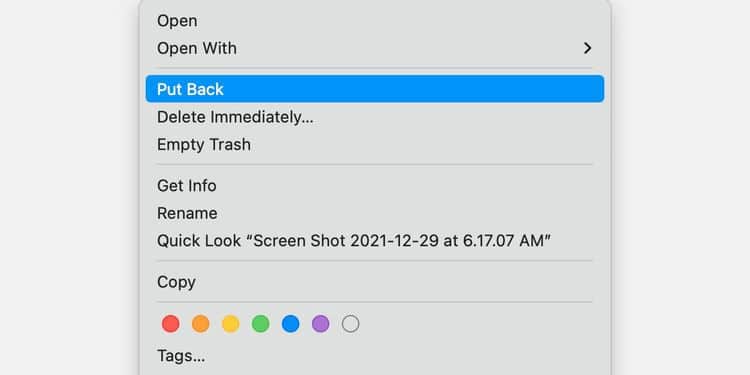Select Delete Immediately… option
The image size is (750, 375).
(x=375, y=117)
